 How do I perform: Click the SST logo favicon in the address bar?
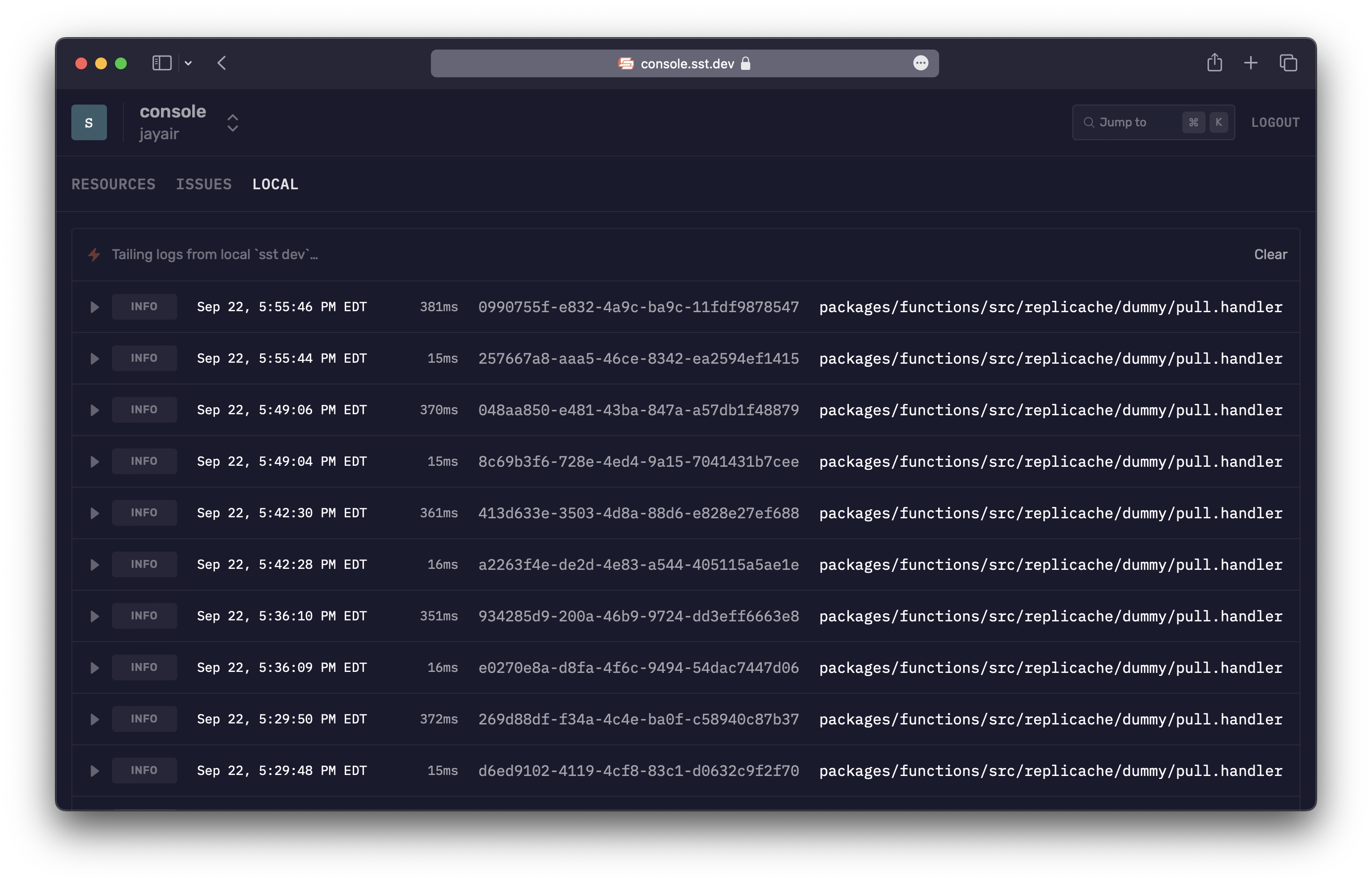[x=626, y=64]
